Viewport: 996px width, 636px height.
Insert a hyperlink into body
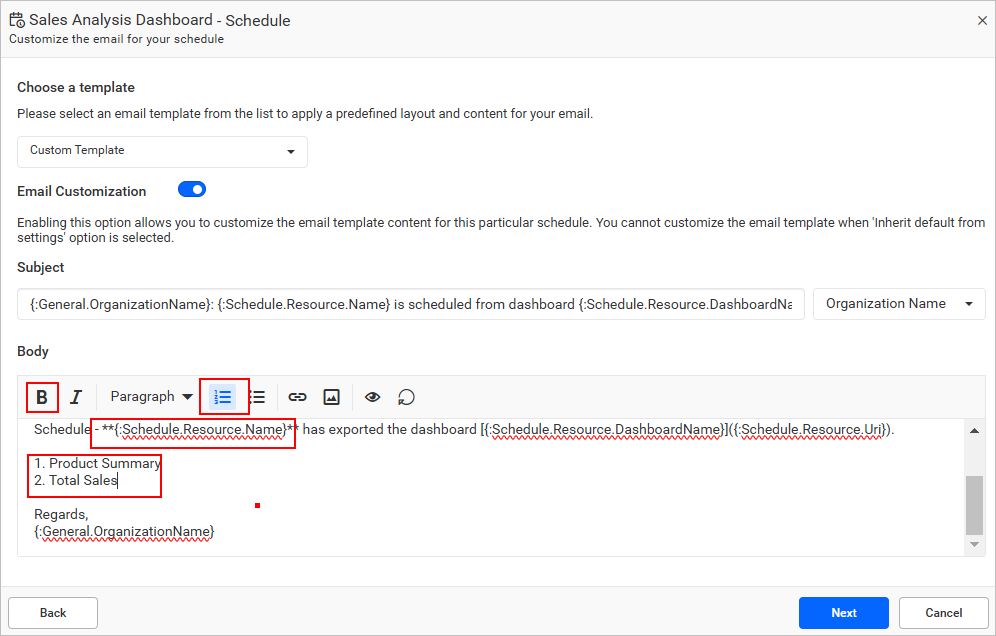(x=297, y=397)
